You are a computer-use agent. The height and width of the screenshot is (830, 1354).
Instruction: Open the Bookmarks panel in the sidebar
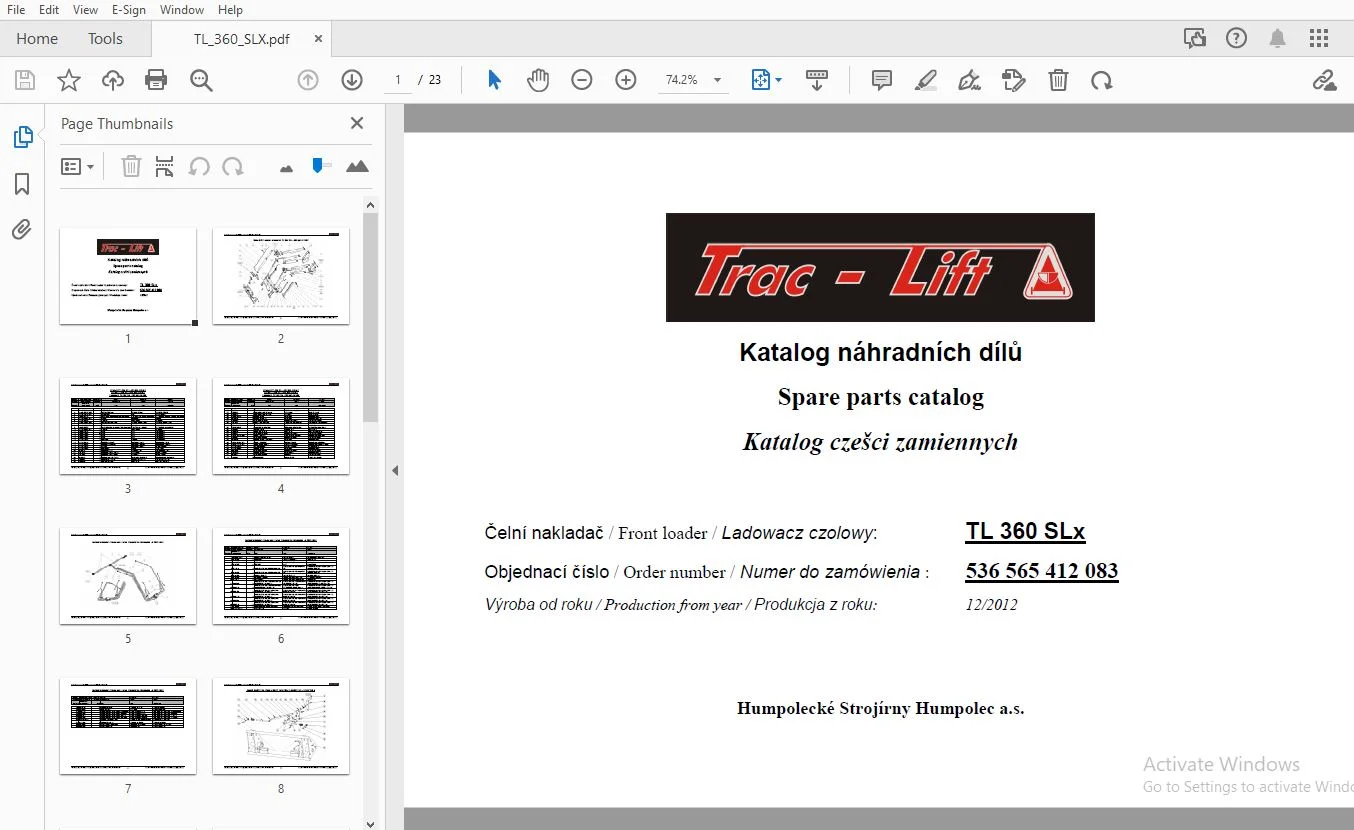(22, 184)
